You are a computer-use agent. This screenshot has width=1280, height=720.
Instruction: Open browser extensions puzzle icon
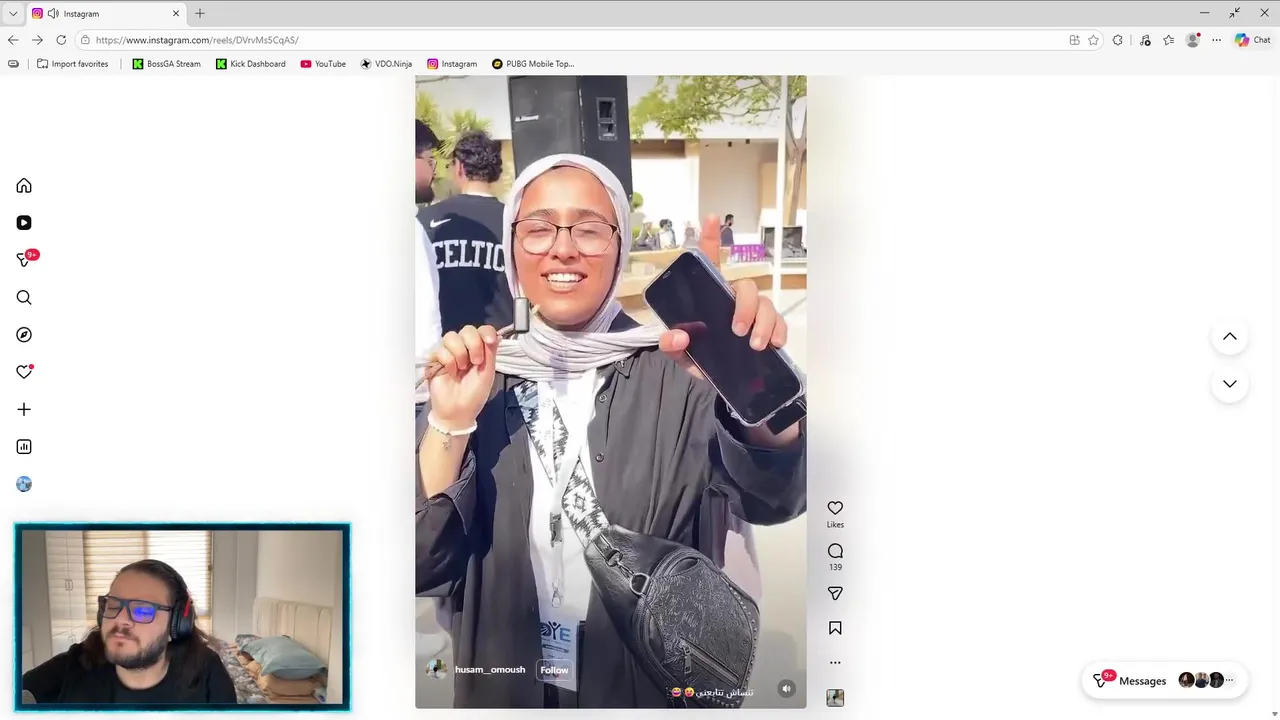pos(1118,40)
